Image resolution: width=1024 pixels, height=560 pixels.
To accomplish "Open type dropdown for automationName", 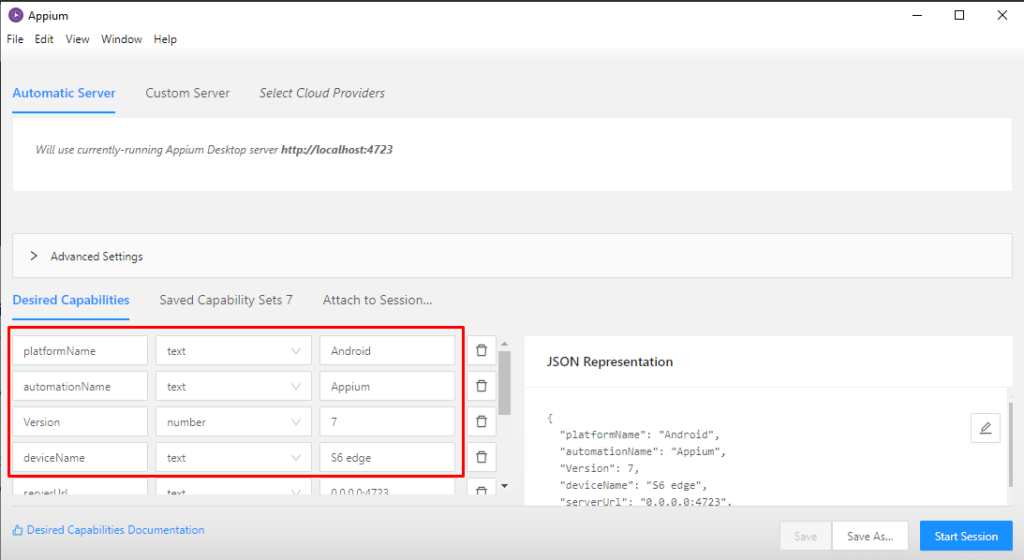I will pyautogui.click(x=233, y=386).
